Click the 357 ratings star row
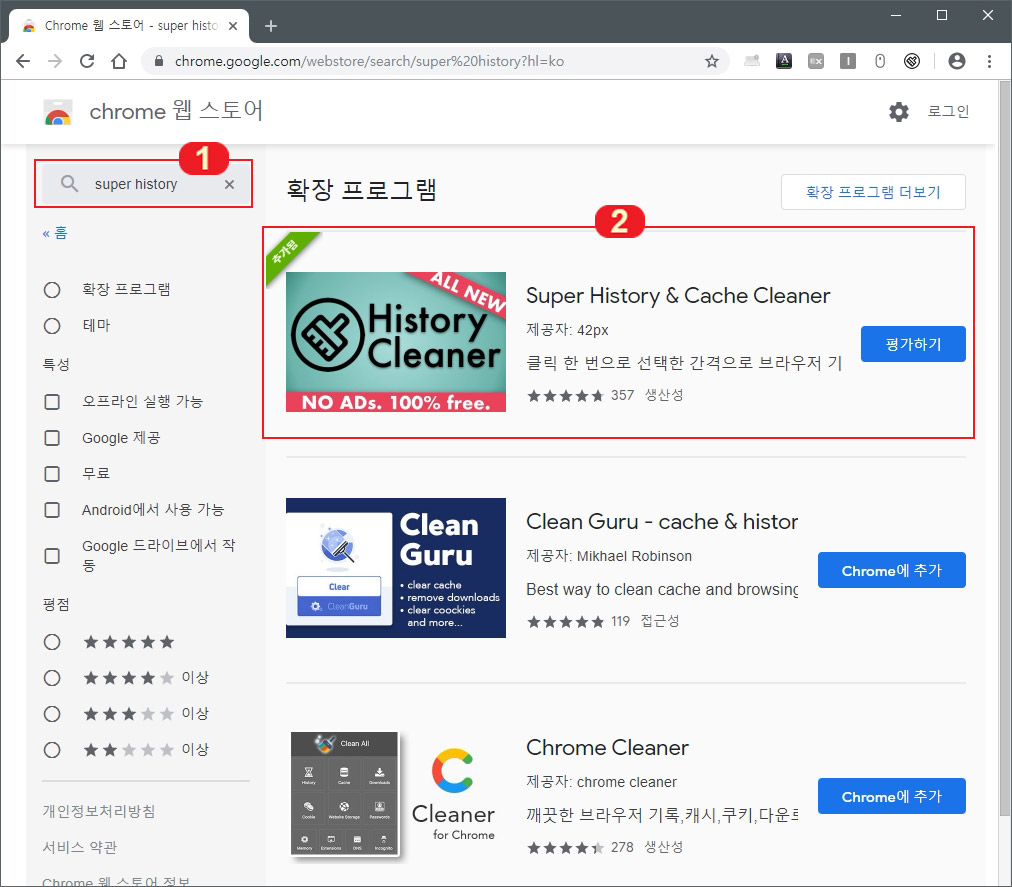The height and width of the screenshot is (887, 1012). pyautogui.click(x=565, y=396)
